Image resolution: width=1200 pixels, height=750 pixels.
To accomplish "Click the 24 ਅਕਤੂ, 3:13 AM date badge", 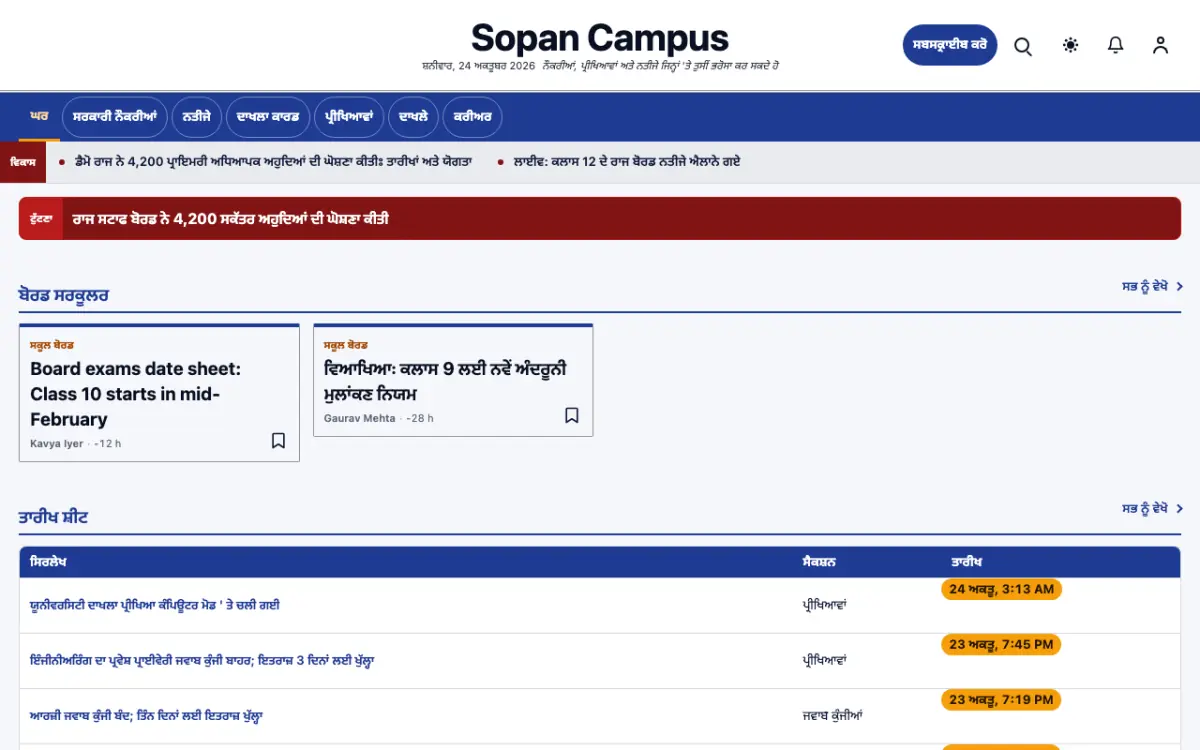I will [x=1002, y=589].
